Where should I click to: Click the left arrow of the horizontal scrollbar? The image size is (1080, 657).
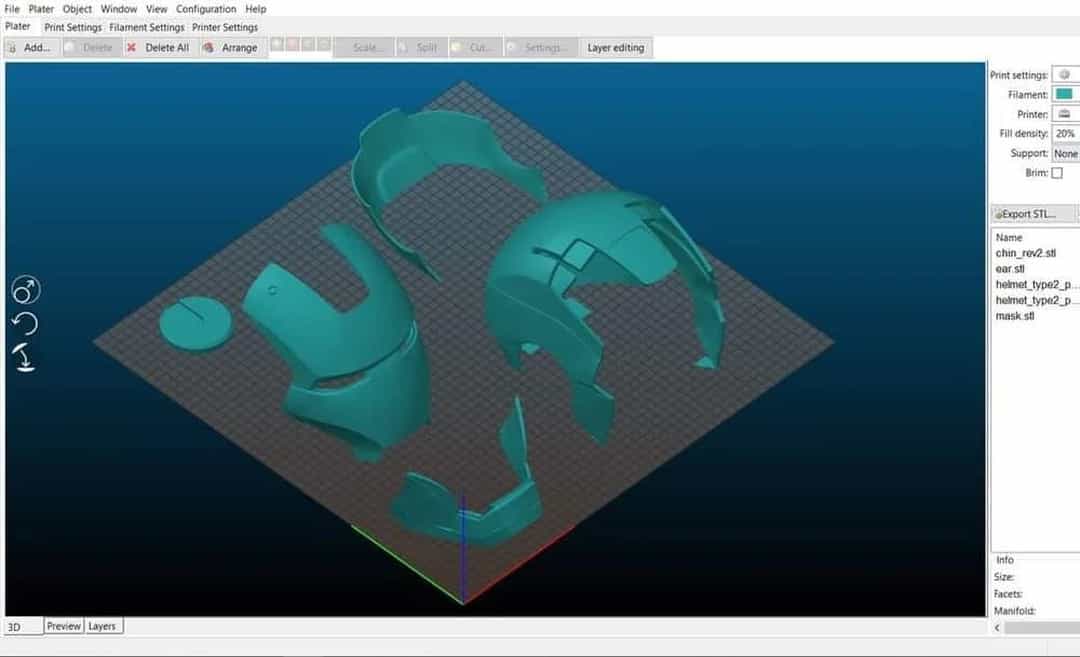click(997, 627)
